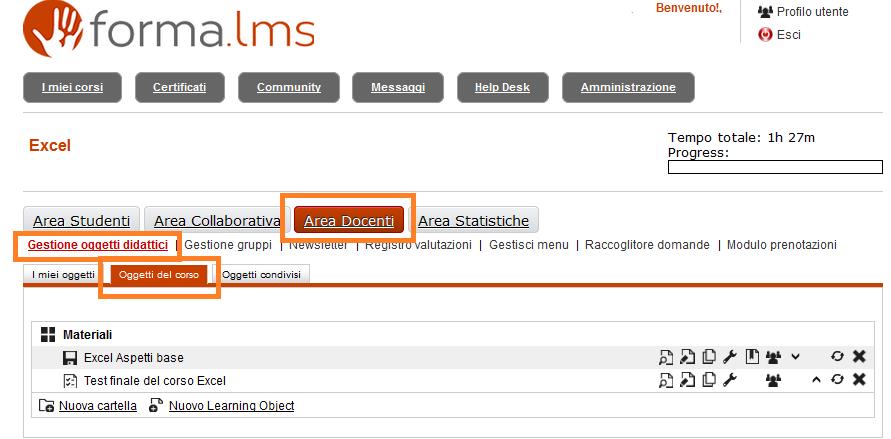This screenshot has height=439, width=891.
Task: Open users access icon for Excel Aspetti base
Action: [x=773, y=357]
